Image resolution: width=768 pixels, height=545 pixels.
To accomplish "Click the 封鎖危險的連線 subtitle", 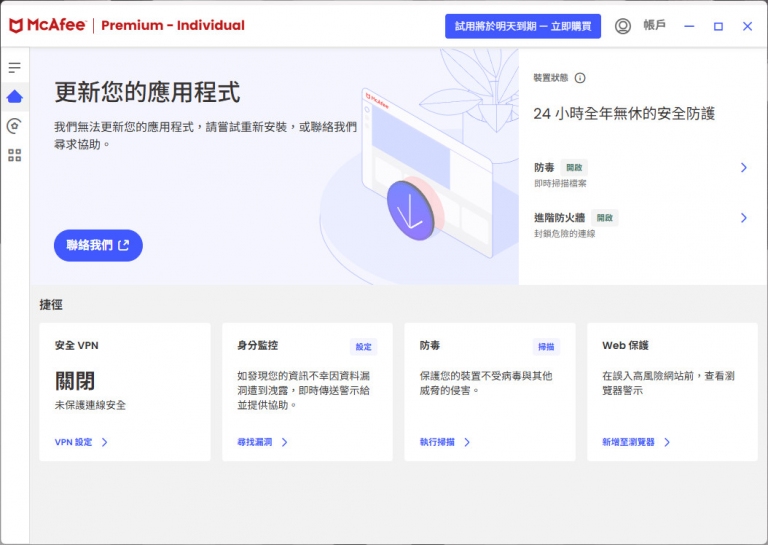I will click(x=565, y=234).
